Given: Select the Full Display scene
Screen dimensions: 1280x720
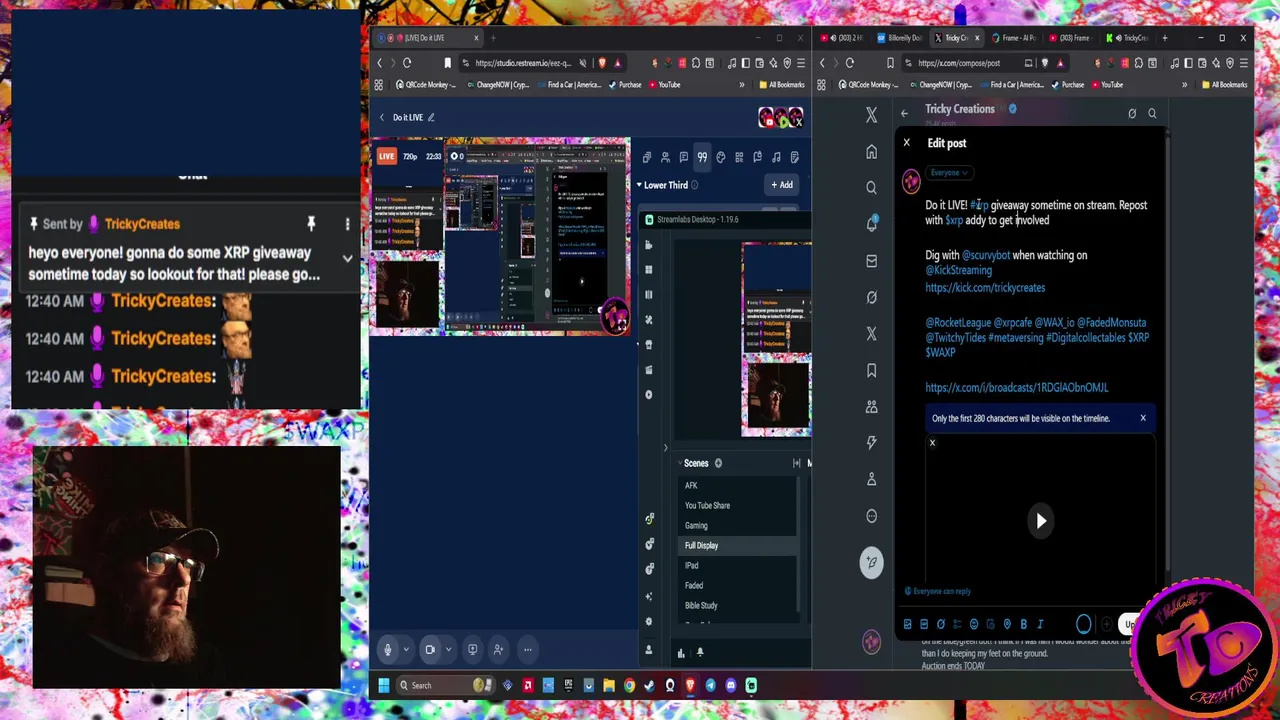Looking at the screenshot, I should 738,545.
